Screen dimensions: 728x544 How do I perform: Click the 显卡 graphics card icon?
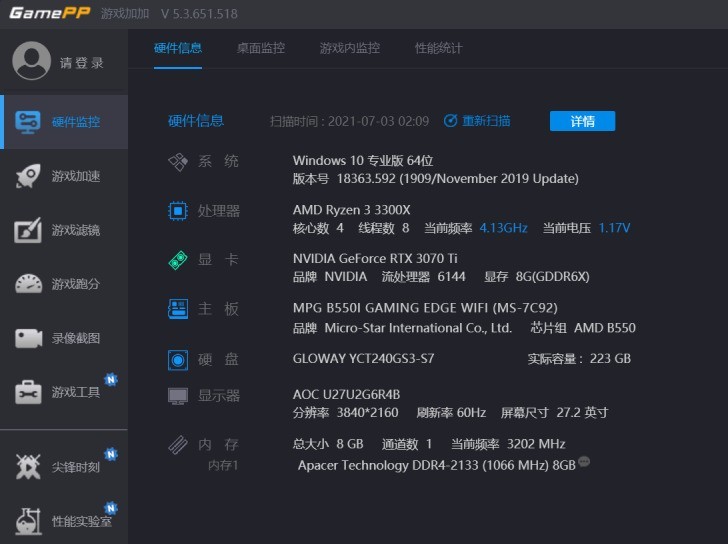[178, 260]
